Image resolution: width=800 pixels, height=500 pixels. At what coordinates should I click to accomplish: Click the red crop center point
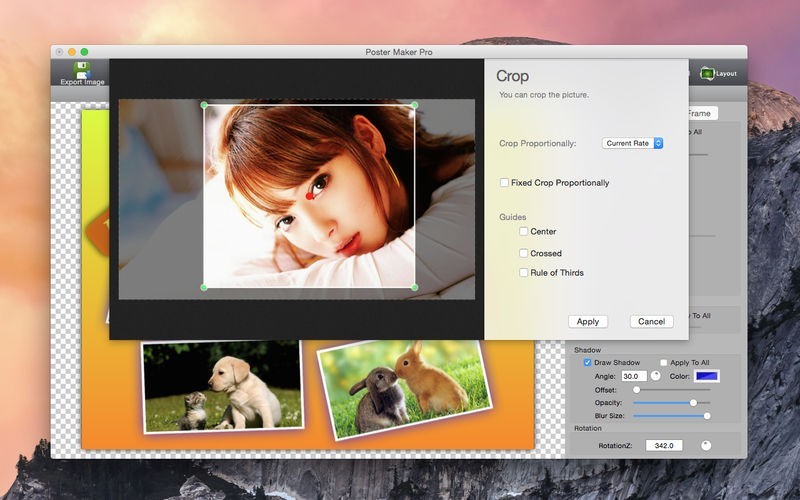point(310,193)
